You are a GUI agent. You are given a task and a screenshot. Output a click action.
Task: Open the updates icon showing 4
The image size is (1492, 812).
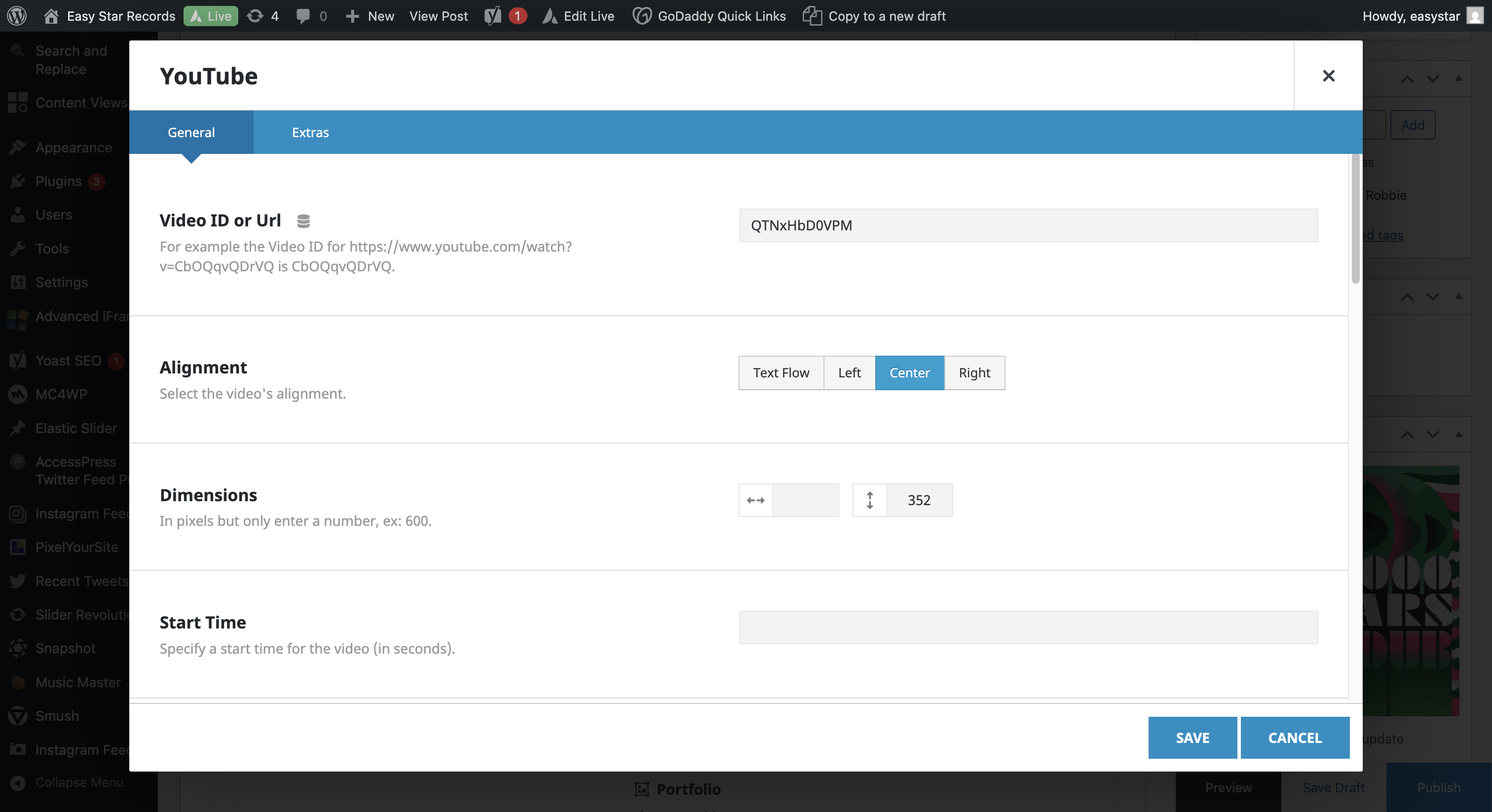[255, 16]
